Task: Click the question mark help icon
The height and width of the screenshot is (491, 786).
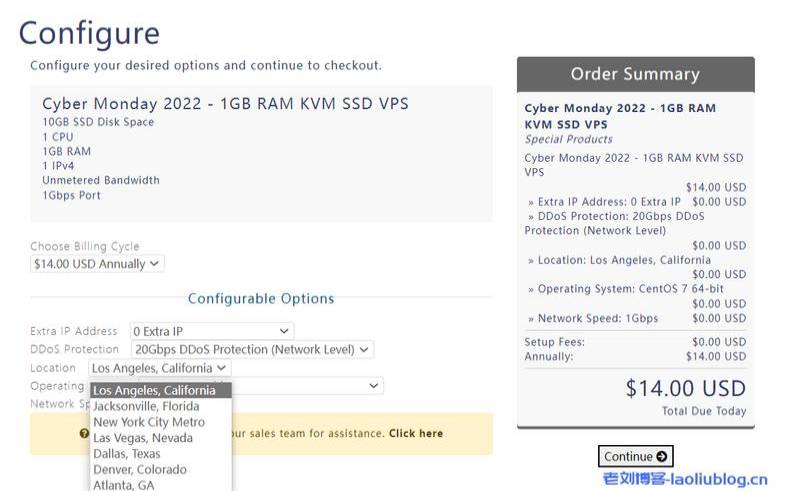Action: [x=84, y=434]
